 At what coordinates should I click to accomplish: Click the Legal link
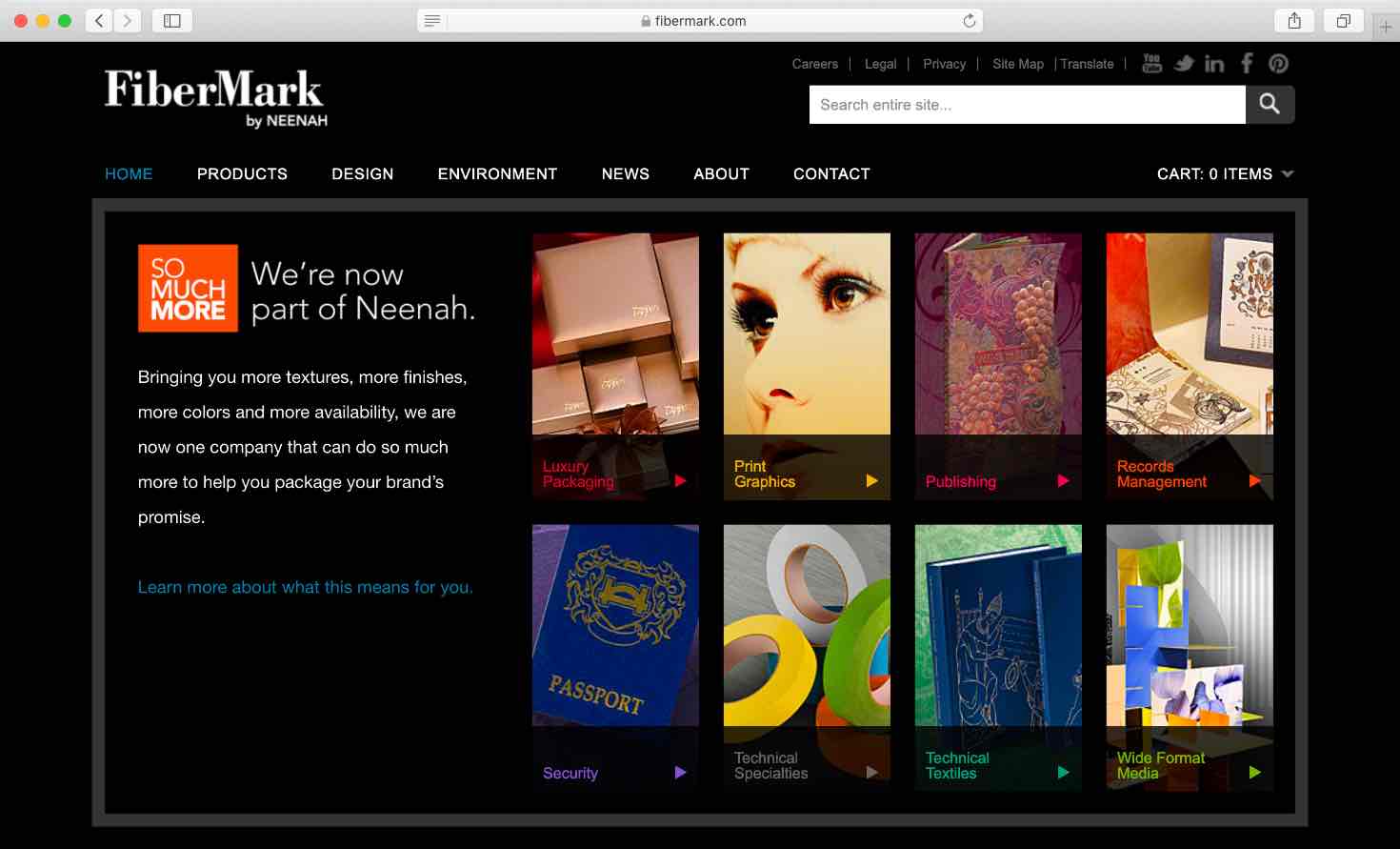[881, 64]
